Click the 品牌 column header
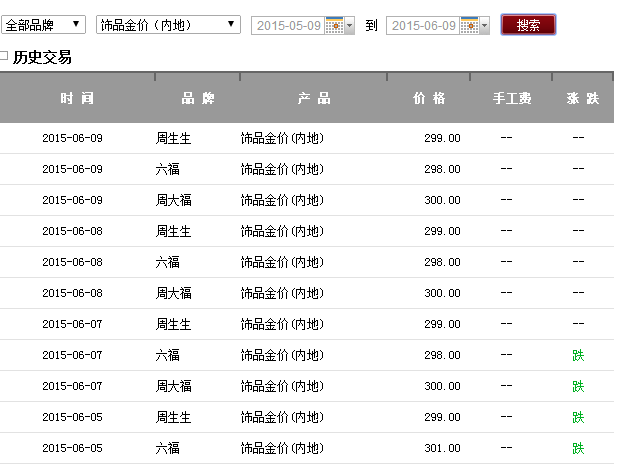The height and width of the screenshot is (471, 618). (x=198, y=98)
